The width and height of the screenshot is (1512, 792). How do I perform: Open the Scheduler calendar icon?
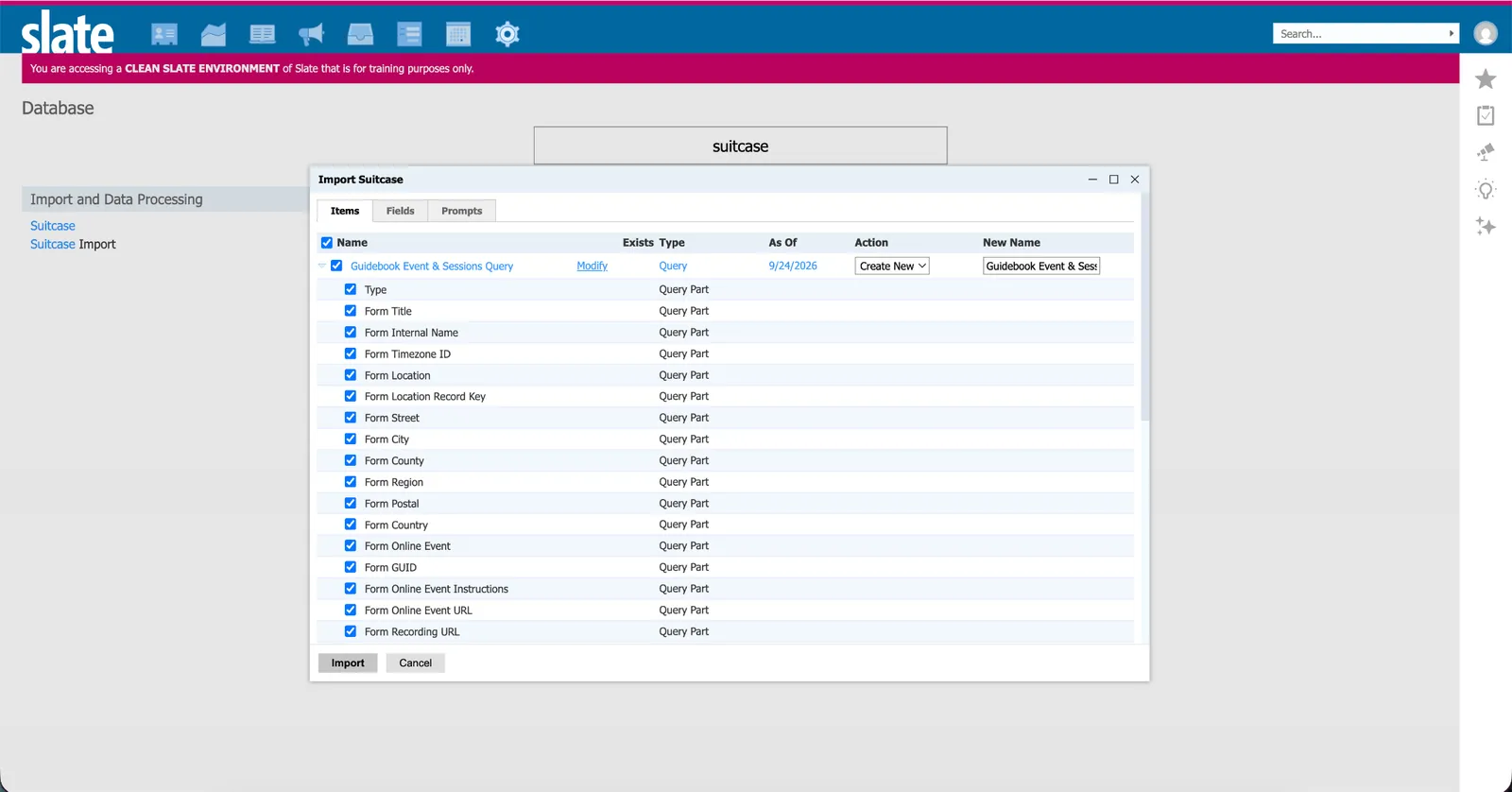(x=458, y=35)
